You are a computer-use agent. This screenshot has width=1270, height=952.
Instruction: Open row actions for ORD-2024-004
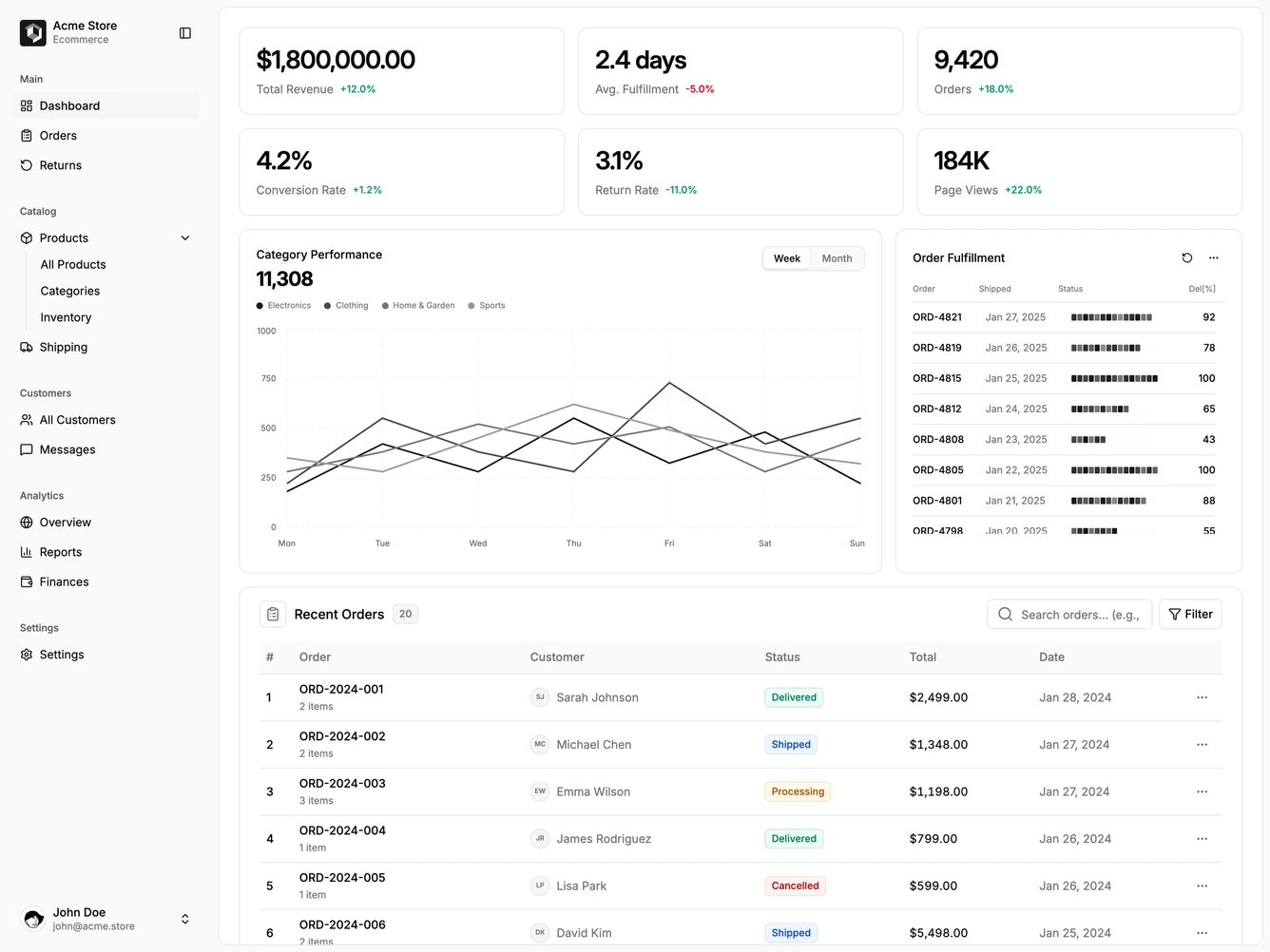1203,839
